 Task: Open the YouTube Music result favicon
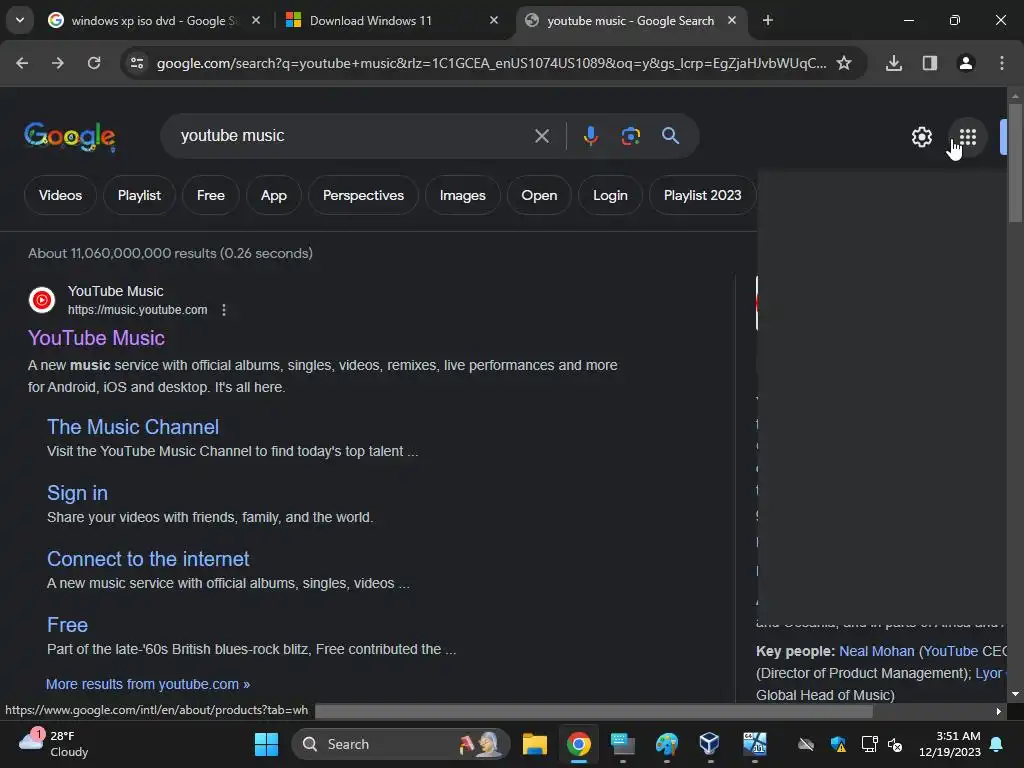coord(42,300)
